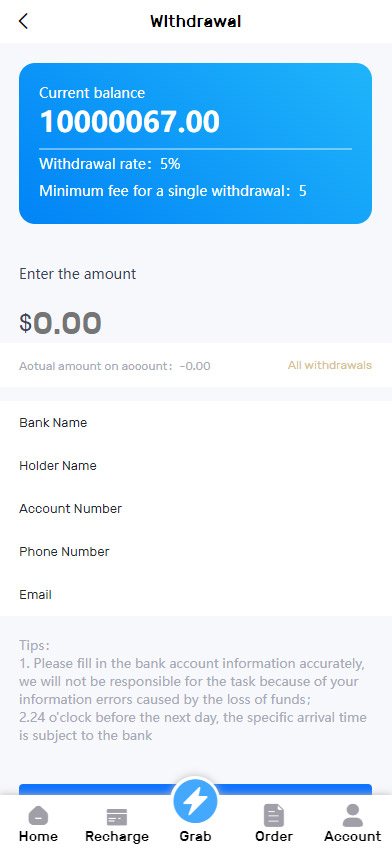Go back with the top-left arrow
392x849 pixels.
[23, 21]
